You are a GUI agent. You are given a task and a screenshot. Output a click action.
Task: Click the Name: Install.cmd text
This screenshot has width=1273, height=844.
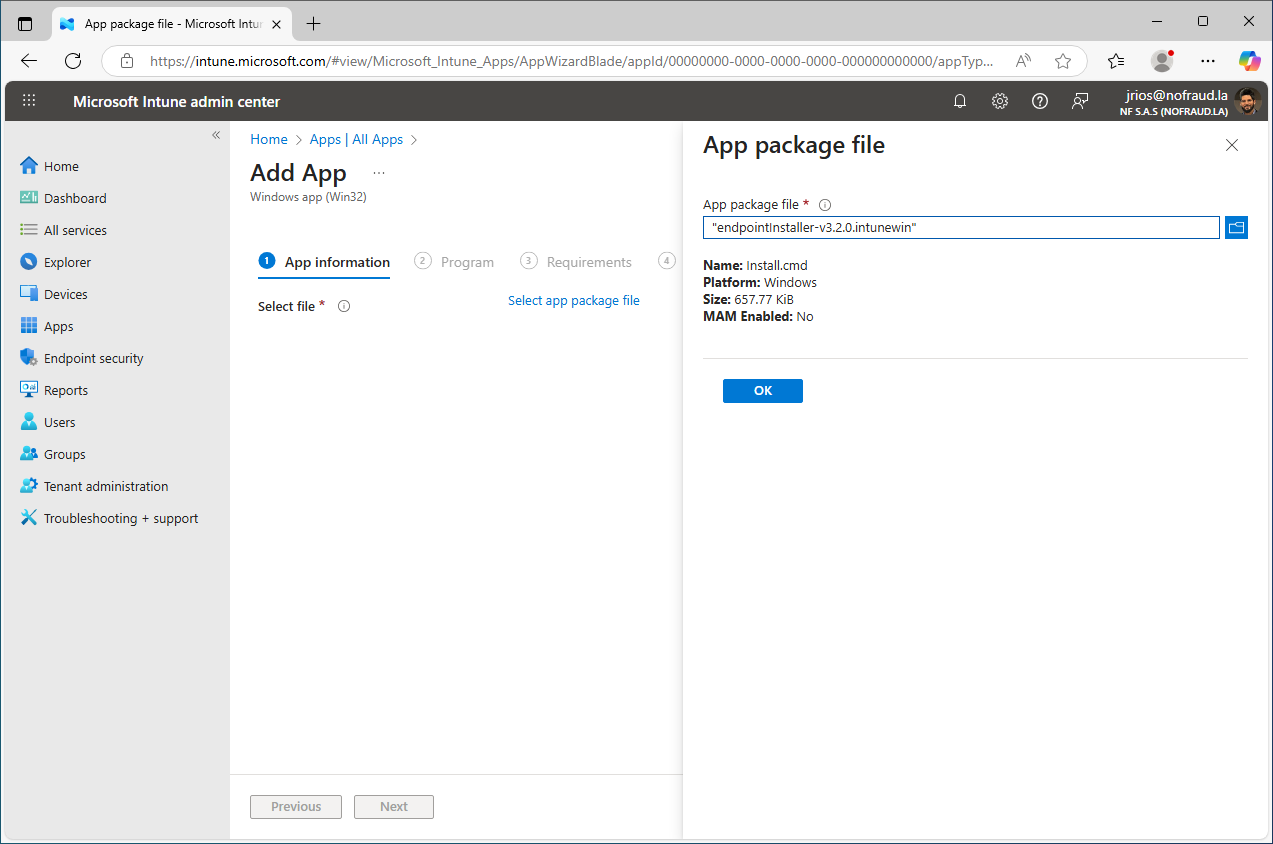(755, 266)
